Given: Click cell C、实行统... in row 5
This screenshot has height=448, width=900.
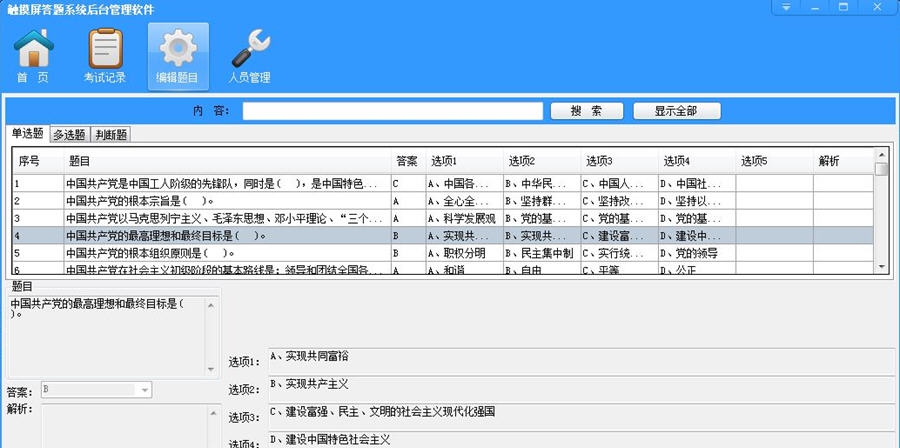Looking at the screenshot, I should tap(619, 253).
